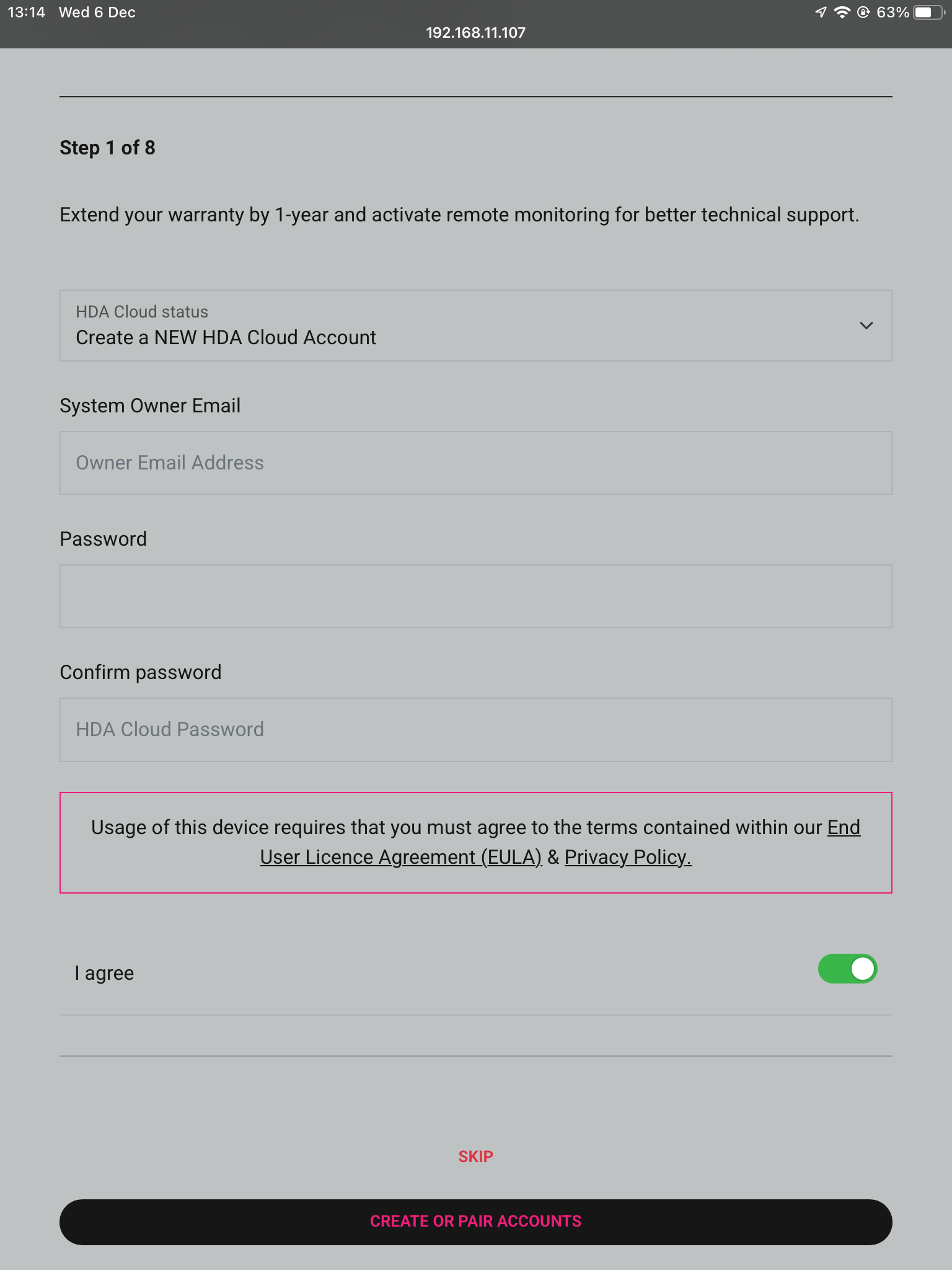This screenshot has height=1270, width=952.
Task: Tap the Step 1 of 8 heading
Action: pyautogui.click(x=107, y=148)
